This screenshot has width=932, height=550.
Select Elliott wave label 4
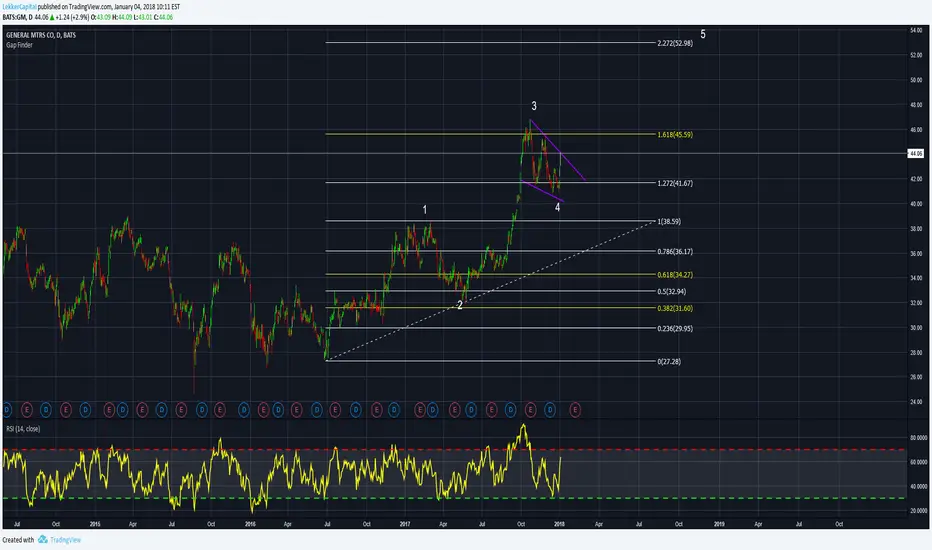(558, 207)
